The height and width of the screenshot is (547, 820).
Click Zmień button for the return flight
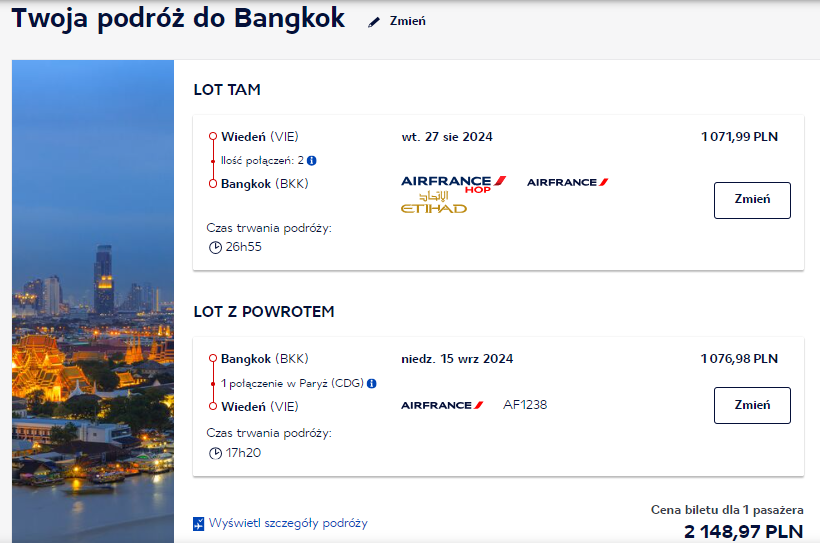(752, 405)
